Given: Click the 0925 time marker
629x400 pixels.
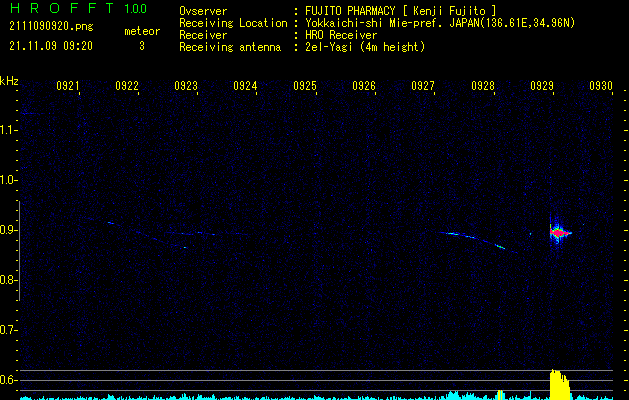Looking at the screenshot, I should pyautogui.click(x=304, y=86).
